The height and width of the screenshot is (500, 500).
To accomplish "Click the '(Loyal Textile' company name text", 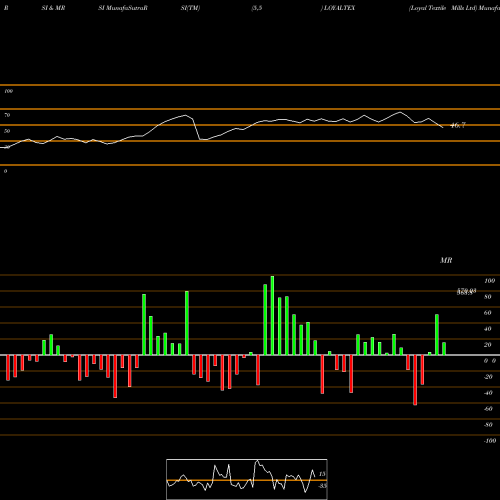I will click(x=427, y=8).
